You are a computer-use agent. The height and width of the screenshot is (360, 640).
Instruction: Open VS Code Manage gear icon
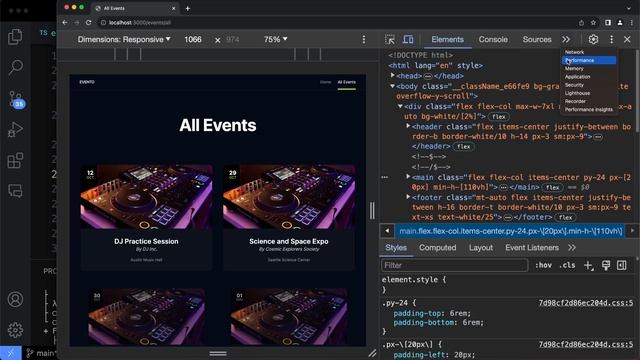tap(15, 330)
